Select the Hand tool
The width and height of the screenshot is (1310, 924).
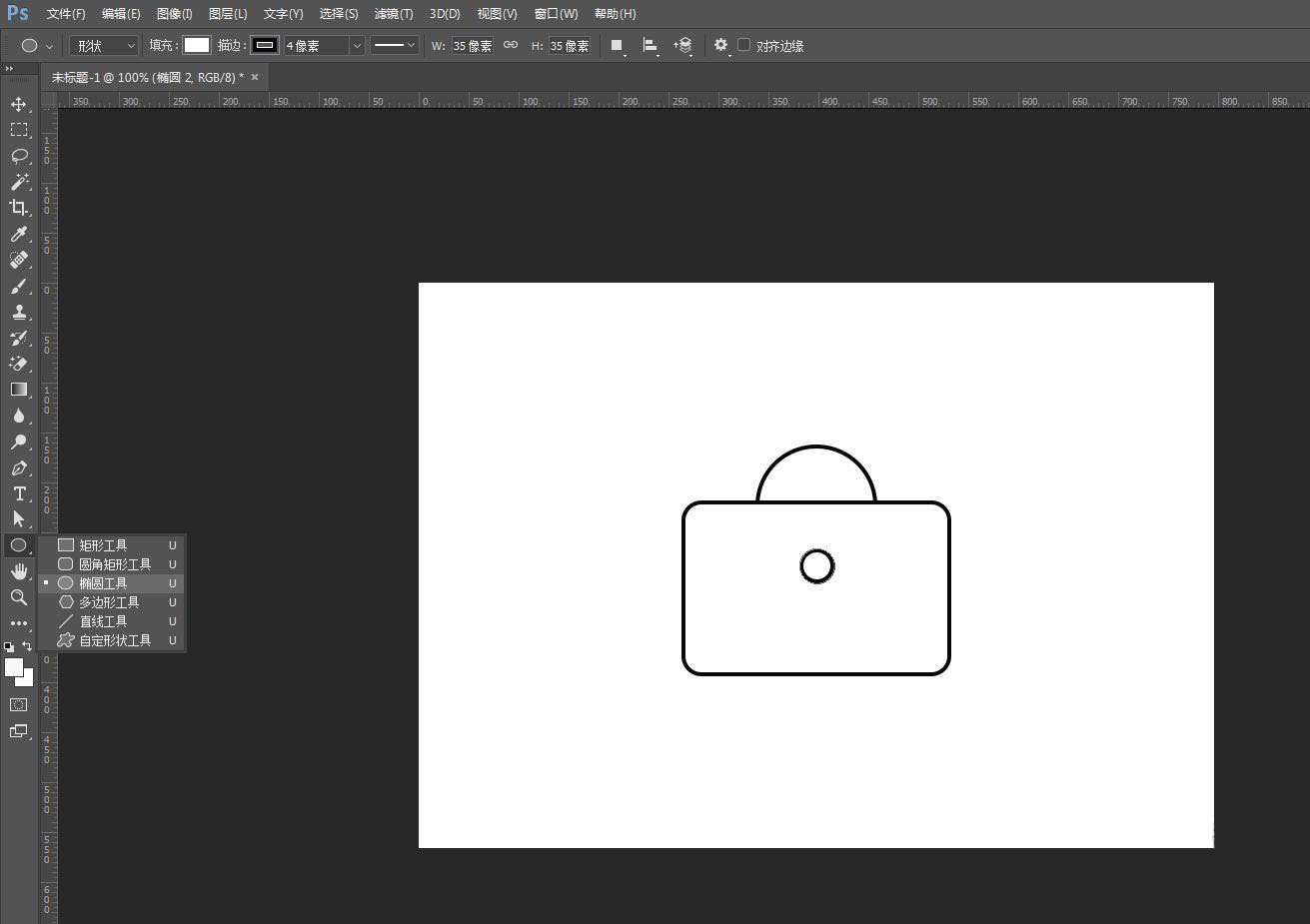[18, 571]
